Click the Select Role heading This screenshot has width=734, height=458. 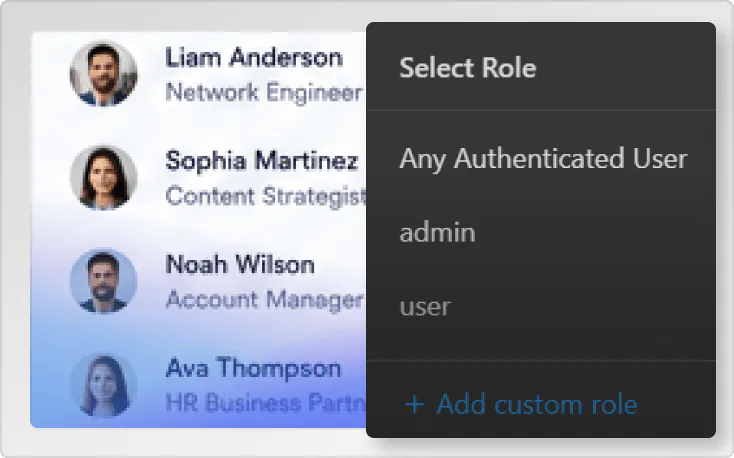click(468, 67)
